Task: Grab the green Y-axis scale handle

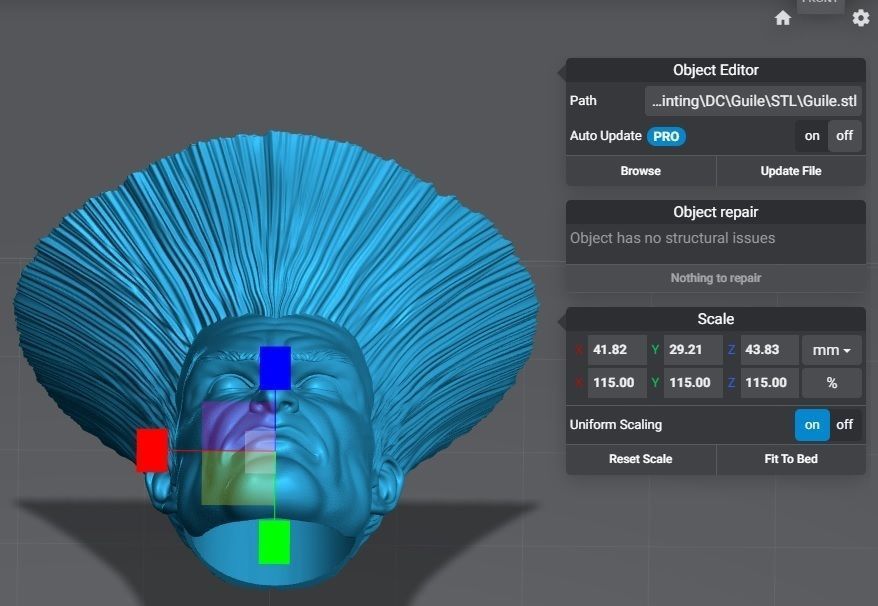Action: coord(274,542)
